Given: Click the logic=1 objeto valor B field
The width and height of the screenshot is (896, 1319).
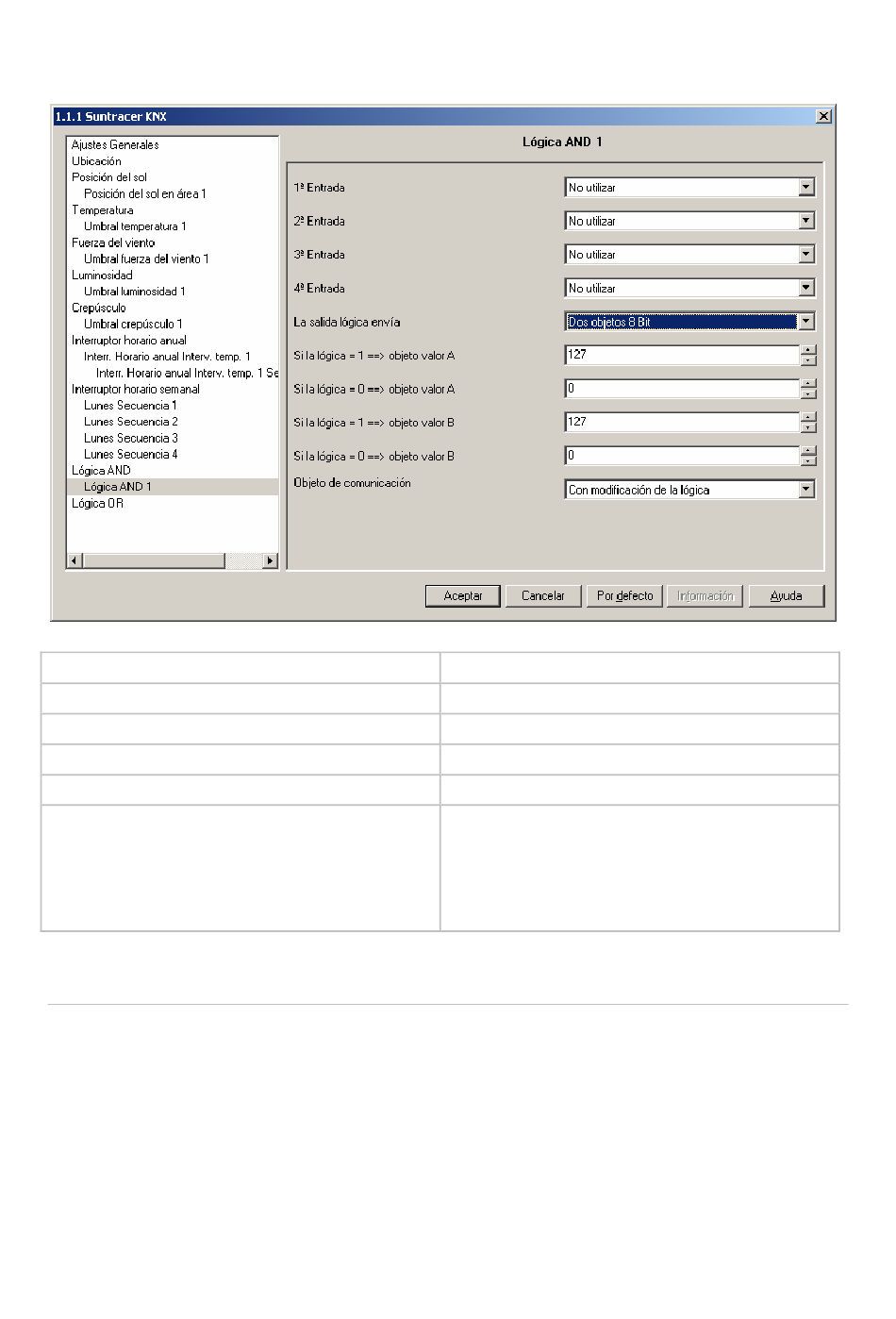Looking at the screenshot, I should (x=682, y=422).
